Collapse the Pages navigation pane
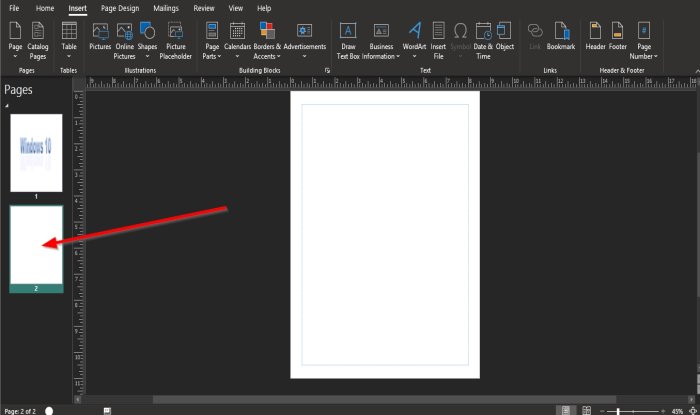 [x=7, y=106]
